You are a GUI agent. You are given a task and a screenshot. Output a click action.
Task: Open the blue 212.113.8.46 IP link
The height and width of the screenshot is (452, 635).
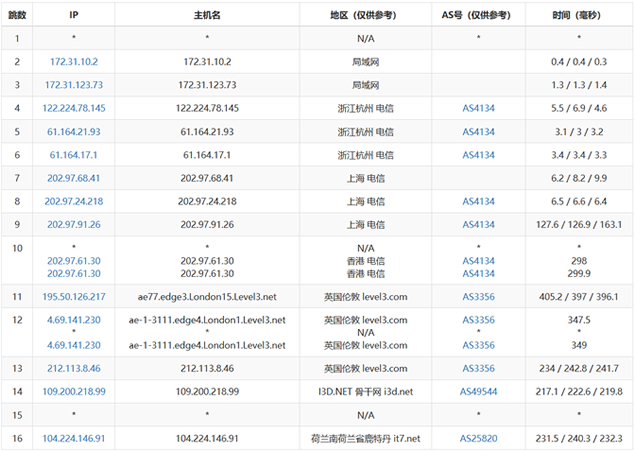[x=75, y=368]
